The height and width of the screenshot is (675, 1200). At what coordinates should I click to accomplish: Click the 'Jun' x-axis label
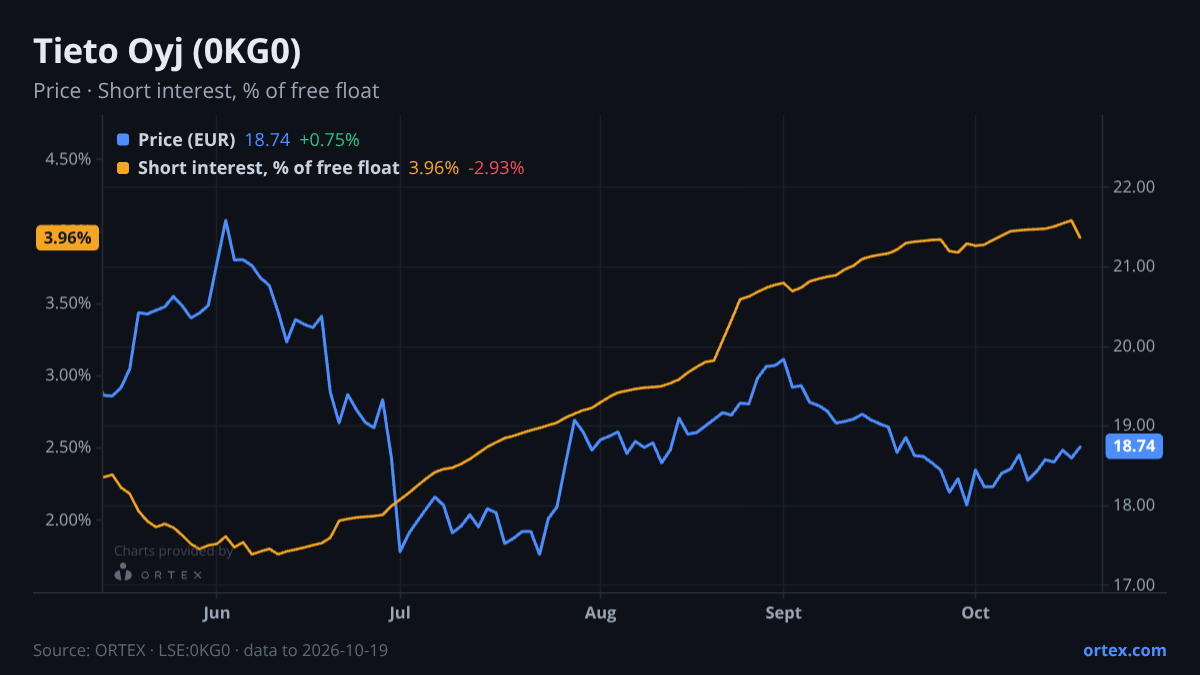[x=217, y=613]
